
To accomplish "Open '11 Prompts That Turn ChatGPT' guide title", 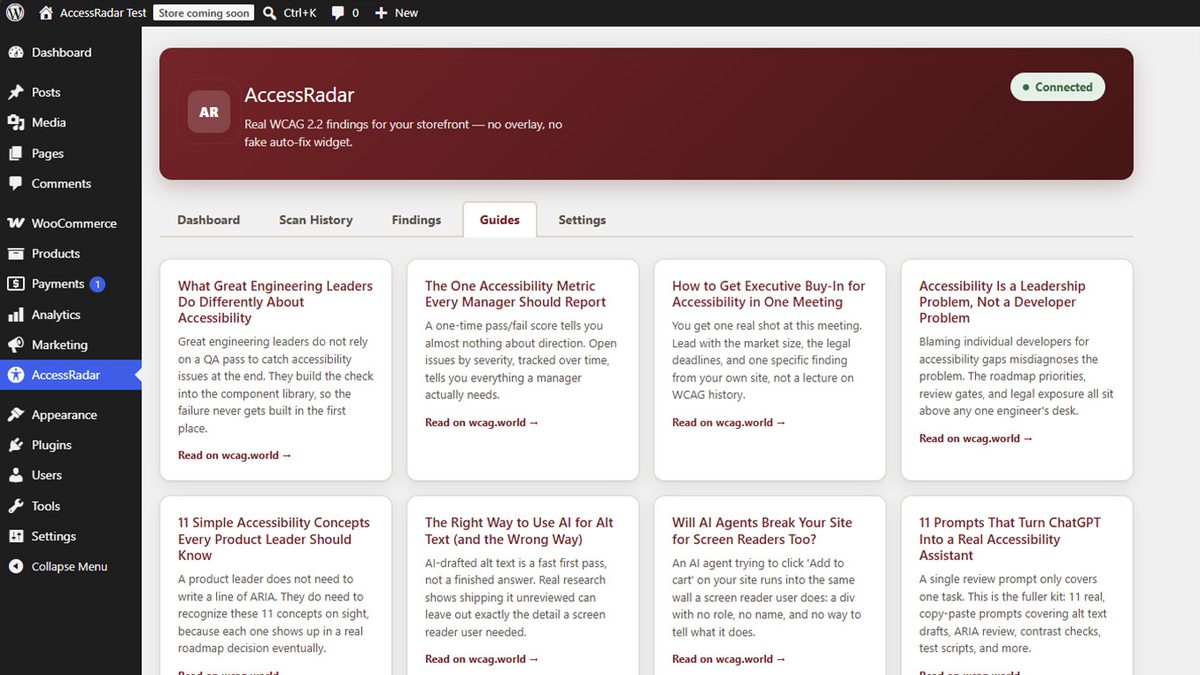I will click(x=1010, y=539).
